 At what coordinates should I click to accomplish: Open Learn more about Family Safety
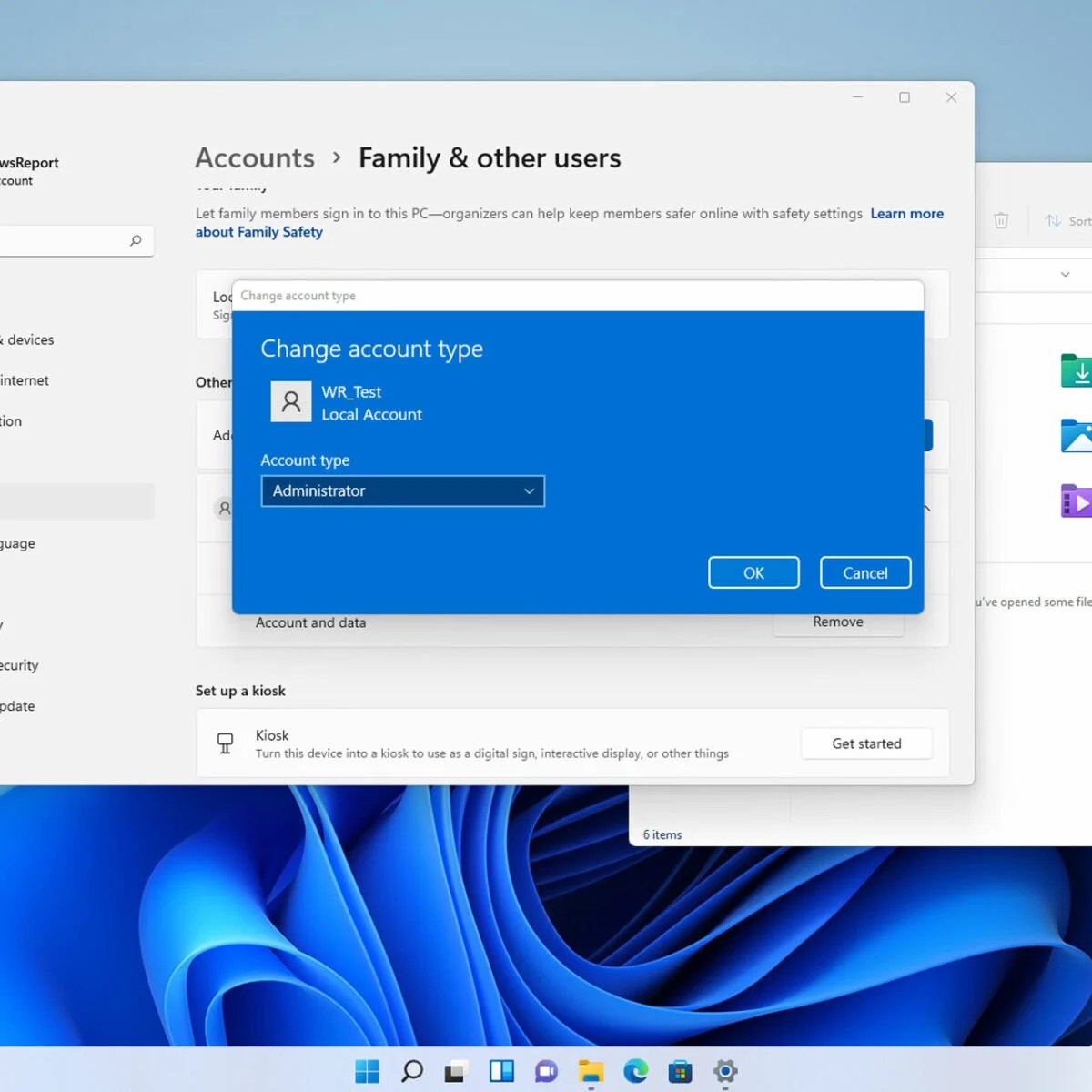pyautogui.click(x=906, y=213)
